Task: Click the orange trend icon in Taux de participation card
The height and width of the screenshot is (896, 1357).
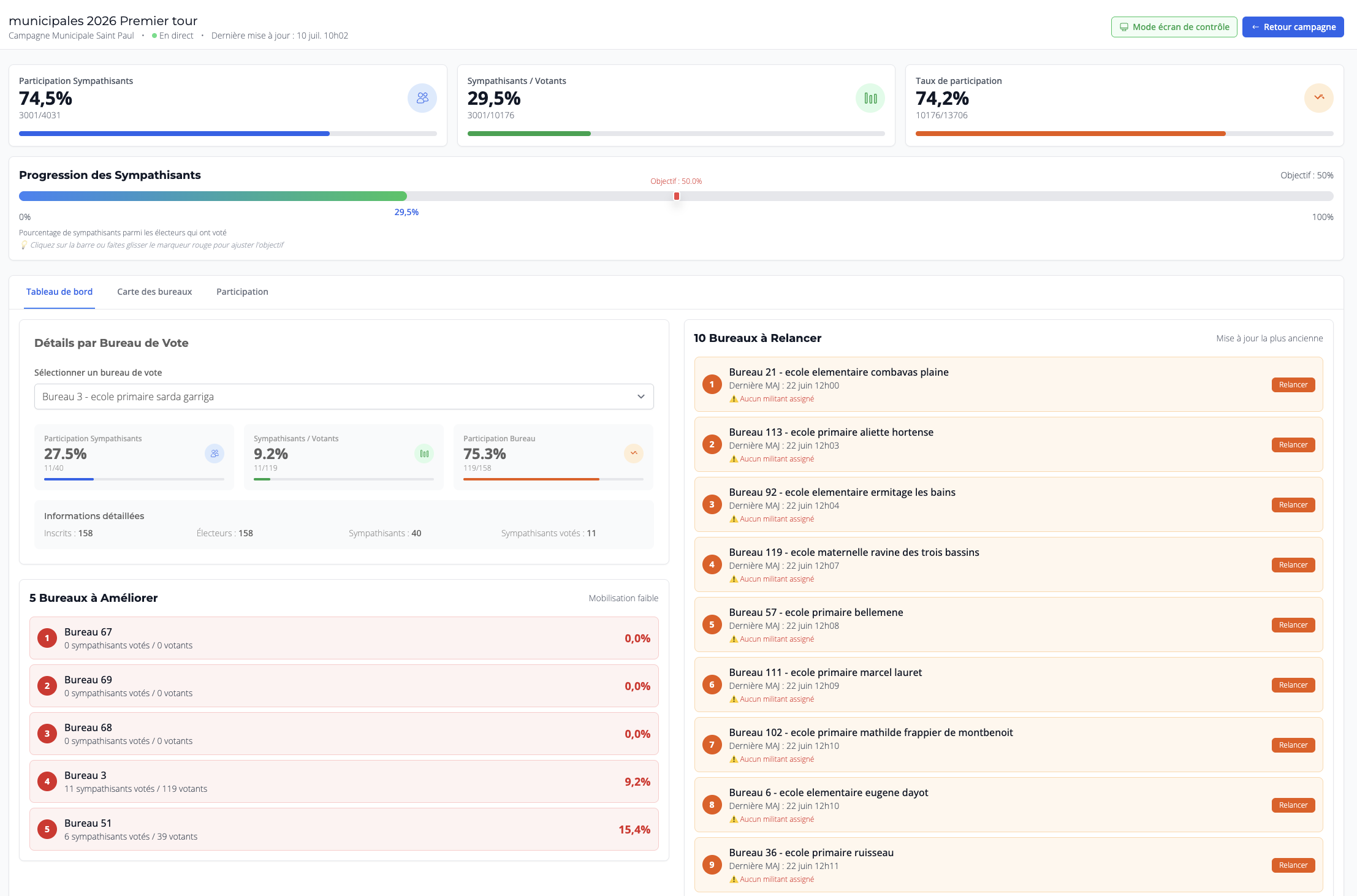Action: pos(1318,98)
